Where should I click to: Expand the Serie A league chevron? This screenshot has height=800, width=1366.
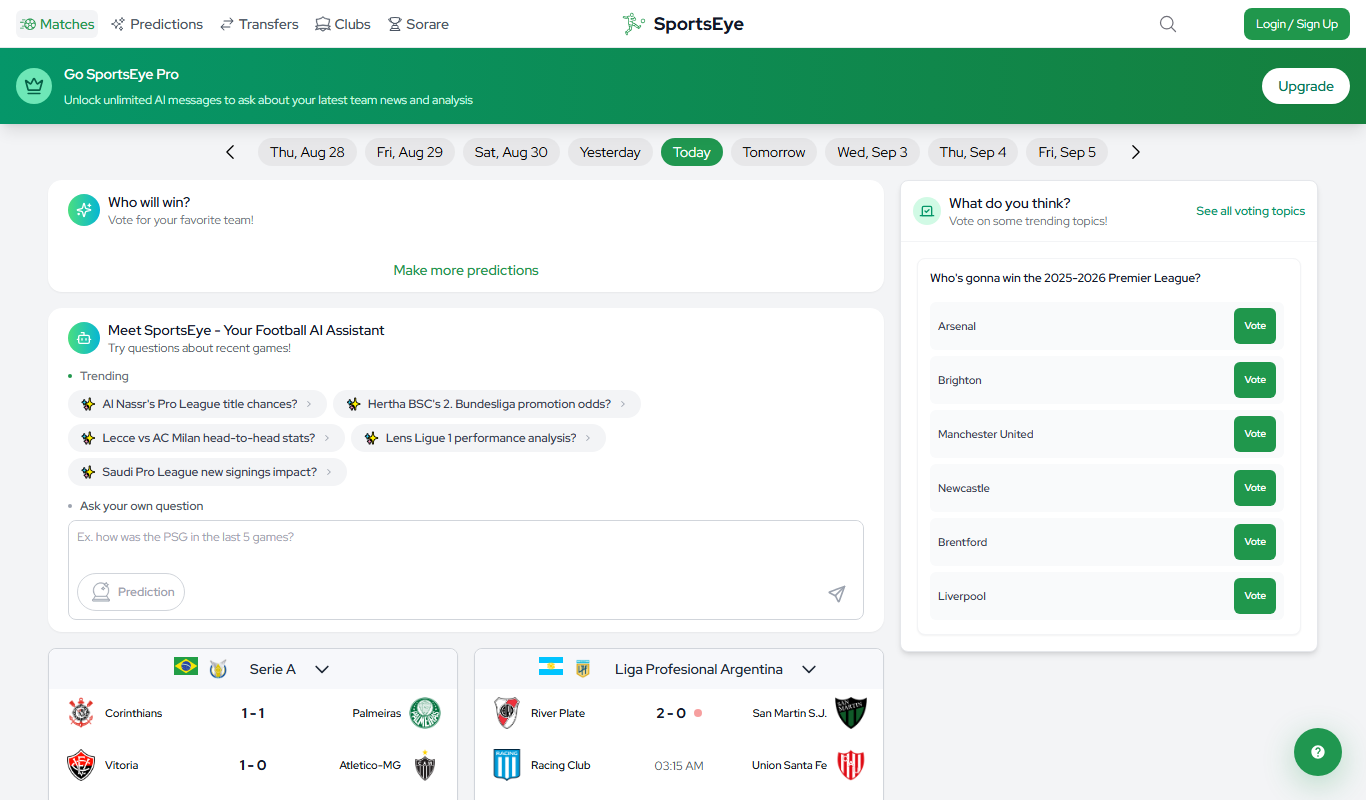coord(322,669)
